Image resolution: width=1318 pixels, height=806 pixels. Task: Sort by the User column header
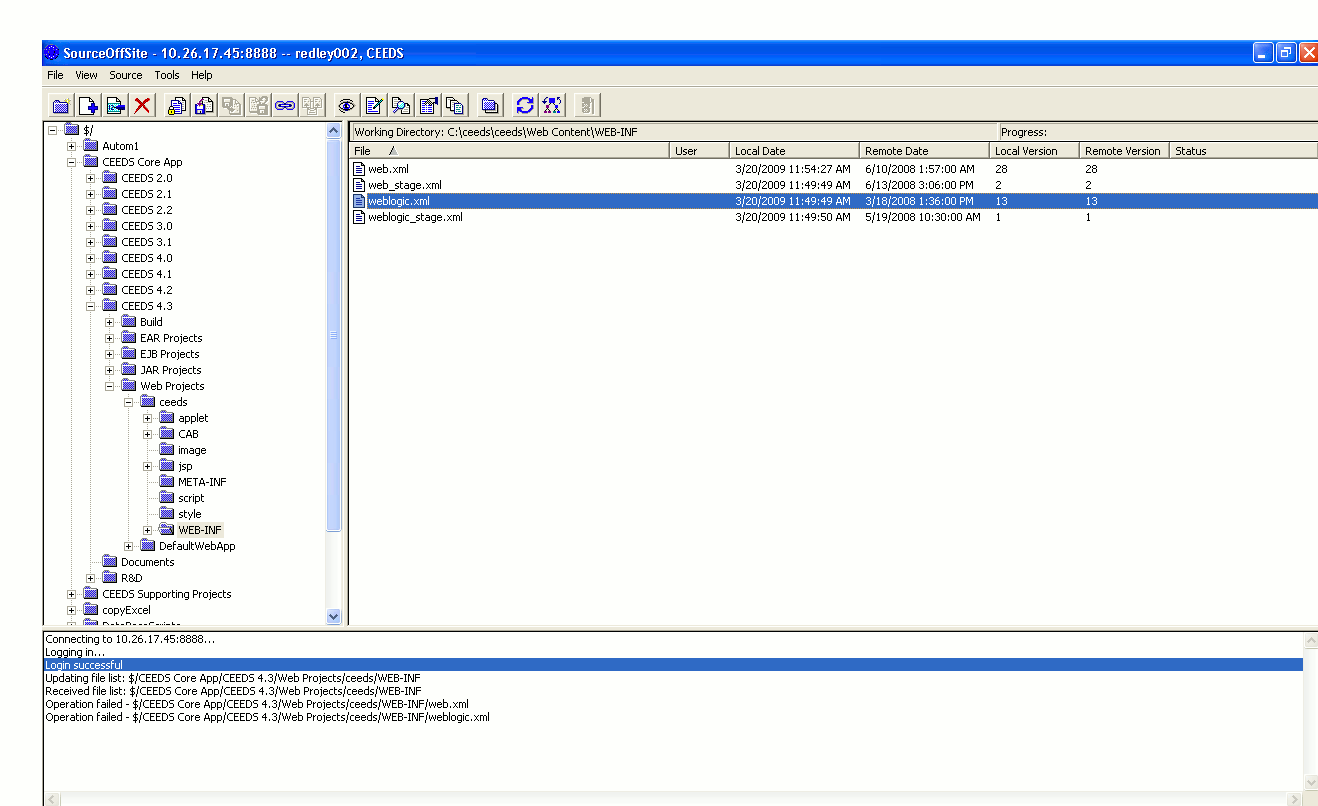tap(699, 151)
